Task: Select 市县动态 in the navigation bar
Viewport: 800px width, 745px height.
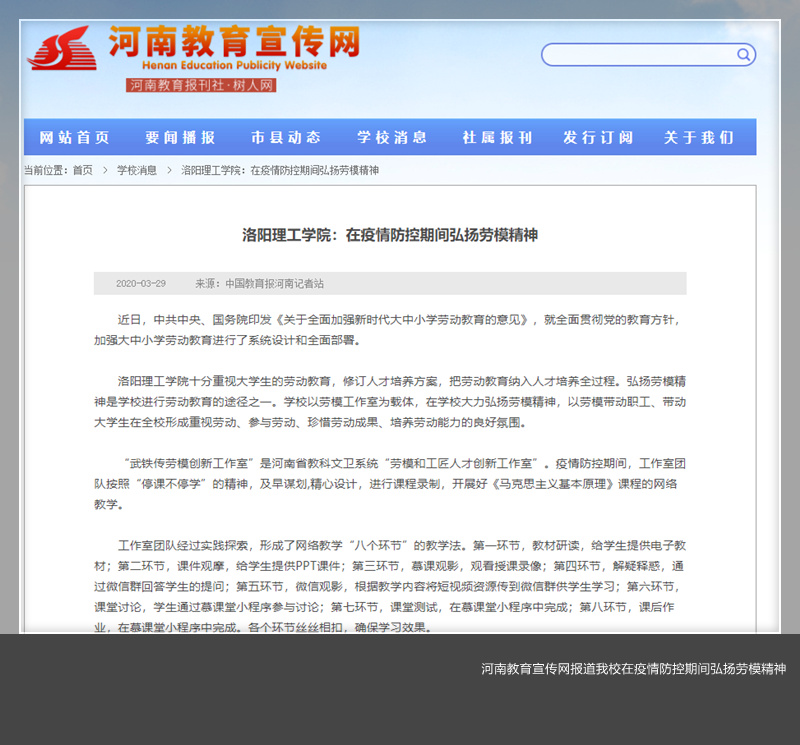Action: point(286,138)
